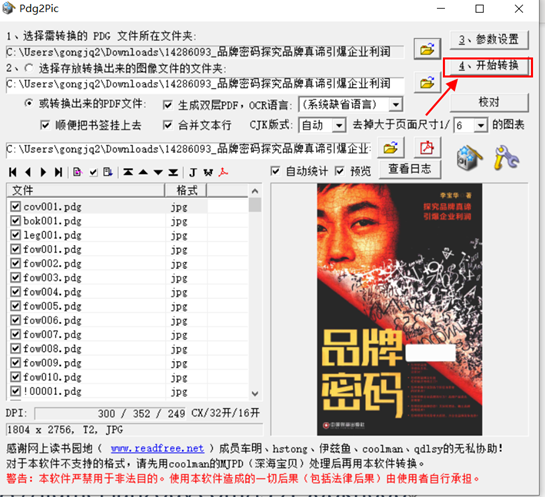Select the fow001.pdg file row
This screenshot has width=545, height=497.
[x=127, y=249]
